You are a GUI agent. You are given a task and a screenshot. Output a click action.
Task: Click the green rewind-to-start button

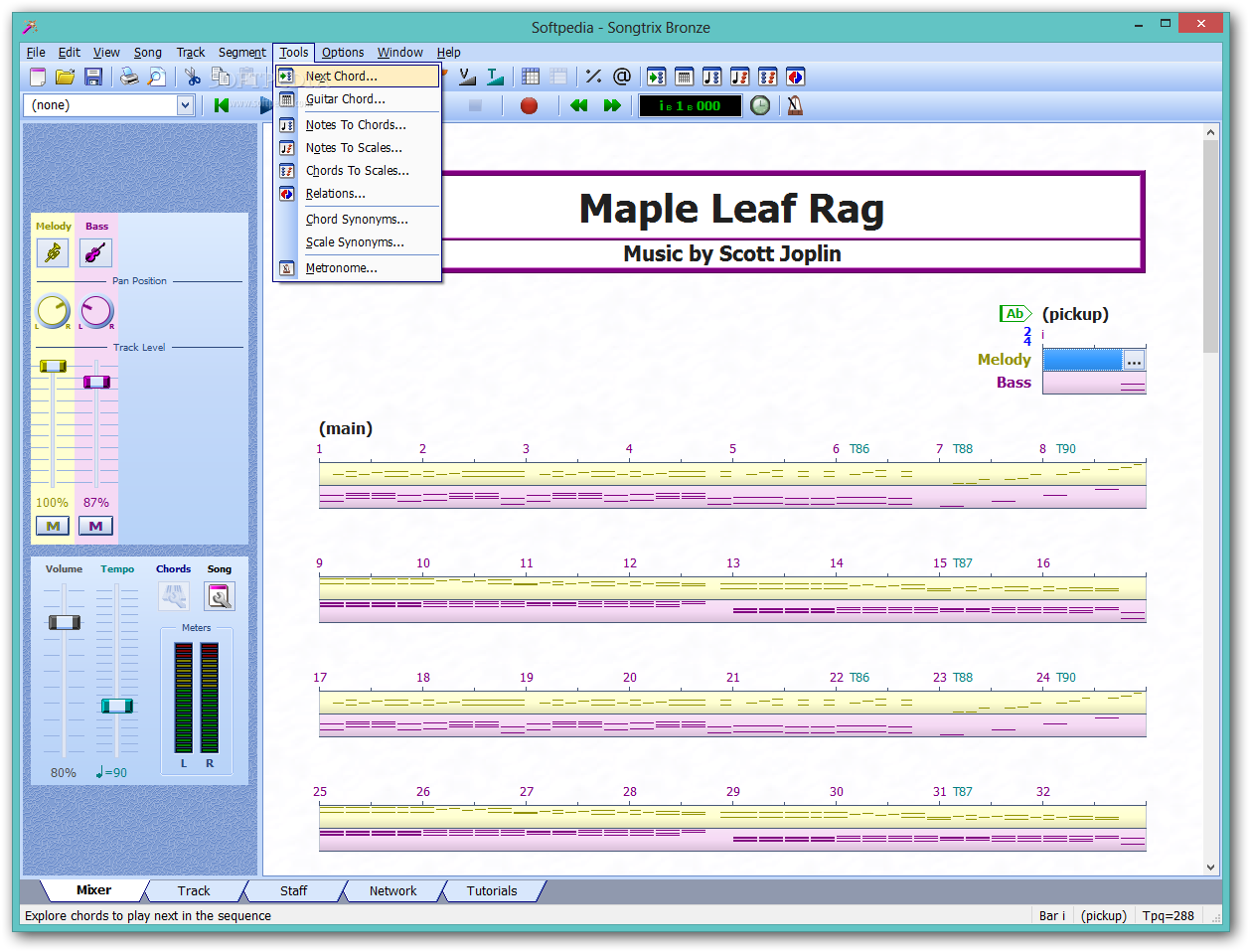click(x=221, y=105)
